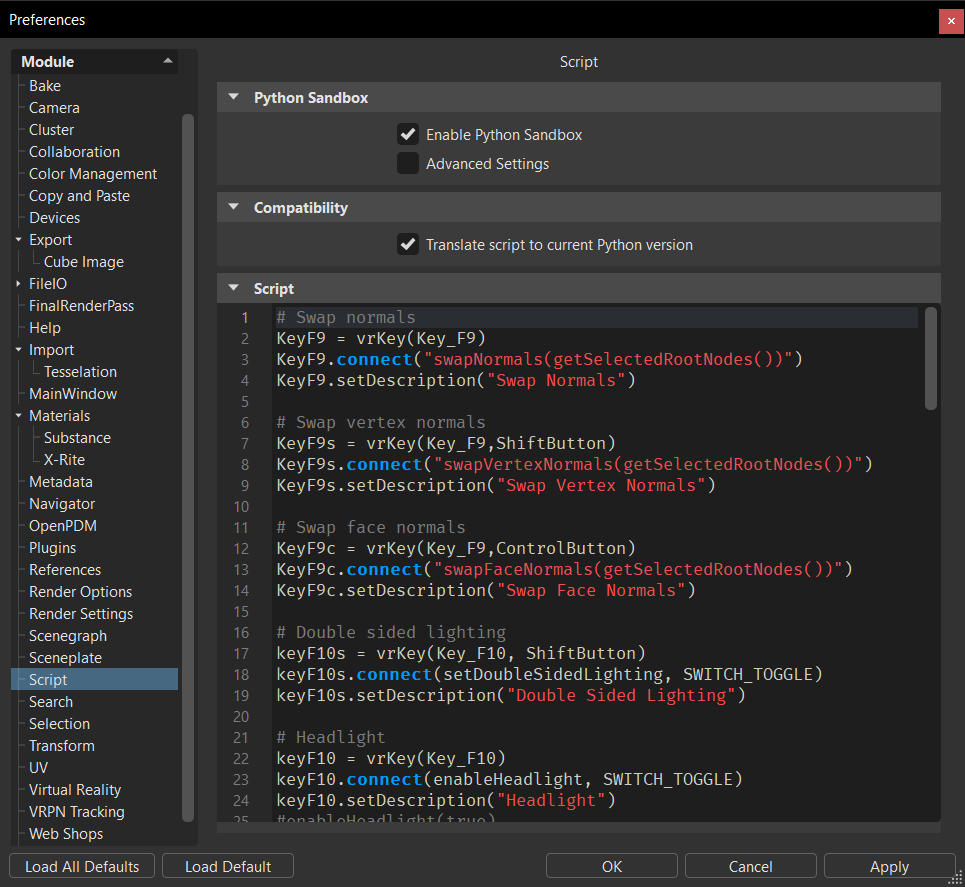Select the Camera module
The height and width of the screenshot is (887, 965).
(x=53, y=107)
